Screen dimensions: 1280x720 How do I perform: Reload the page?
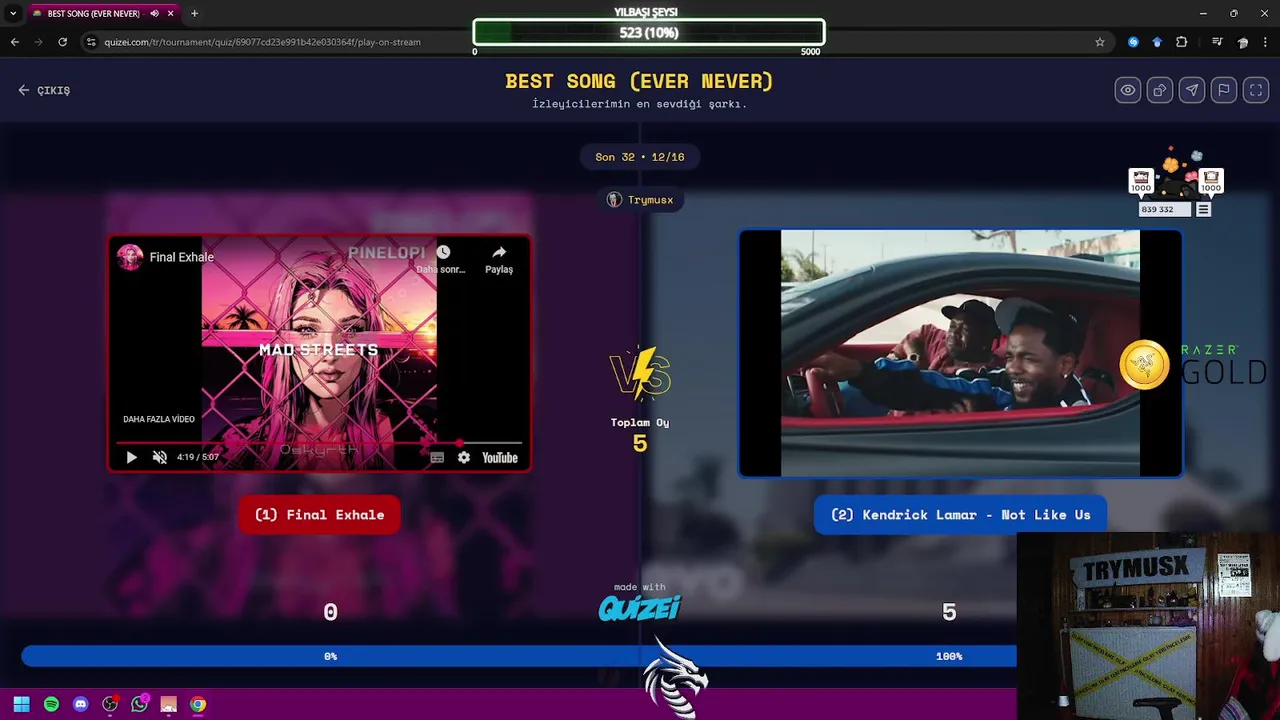(62, 42)
